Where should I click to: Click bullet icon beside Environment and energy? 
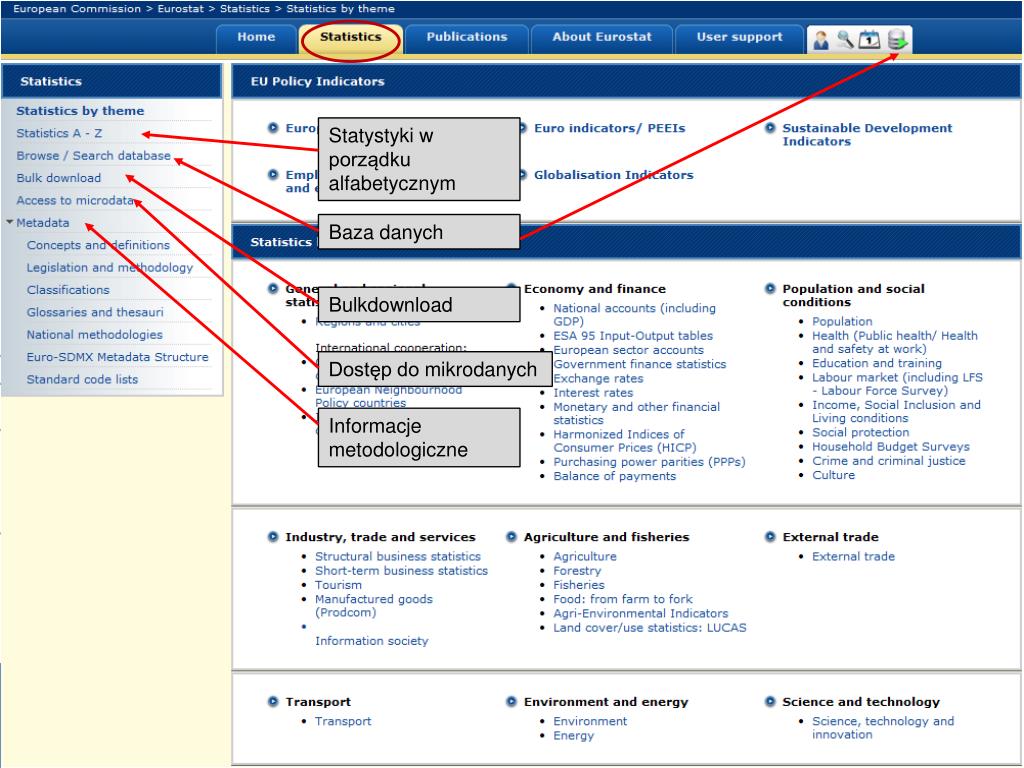coord(511,701)
